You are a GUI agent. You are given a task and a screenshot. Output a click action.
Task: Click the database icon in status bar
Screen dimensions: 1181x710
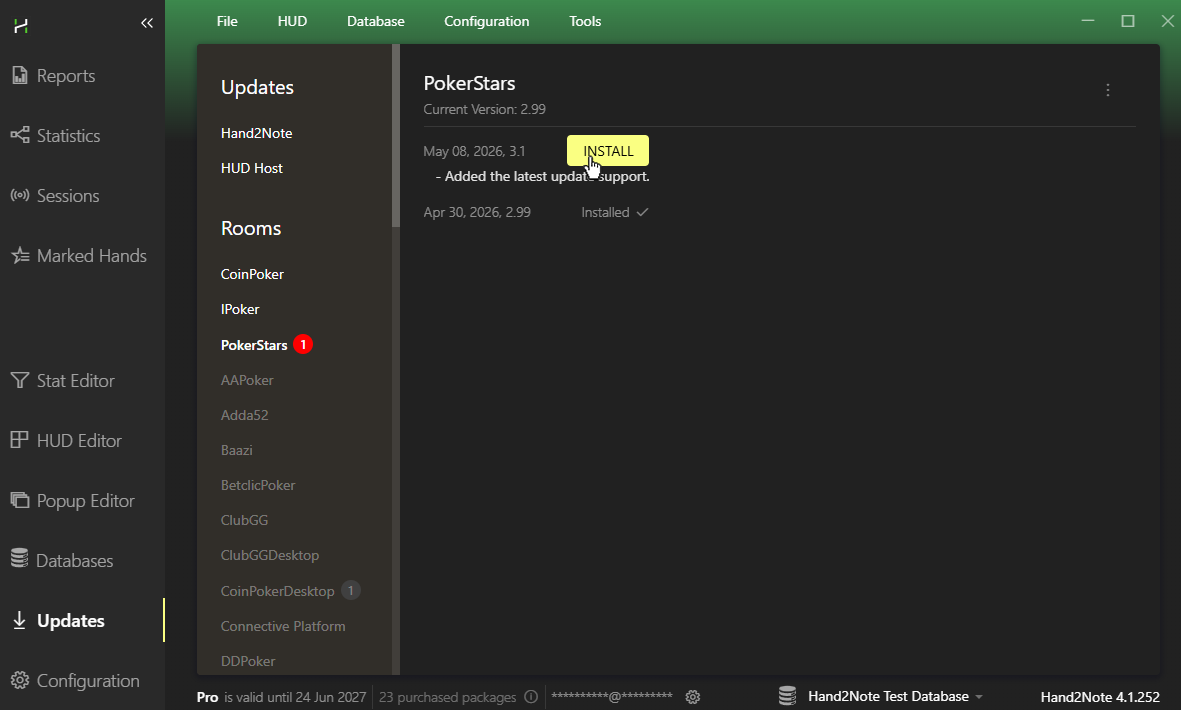787,696
